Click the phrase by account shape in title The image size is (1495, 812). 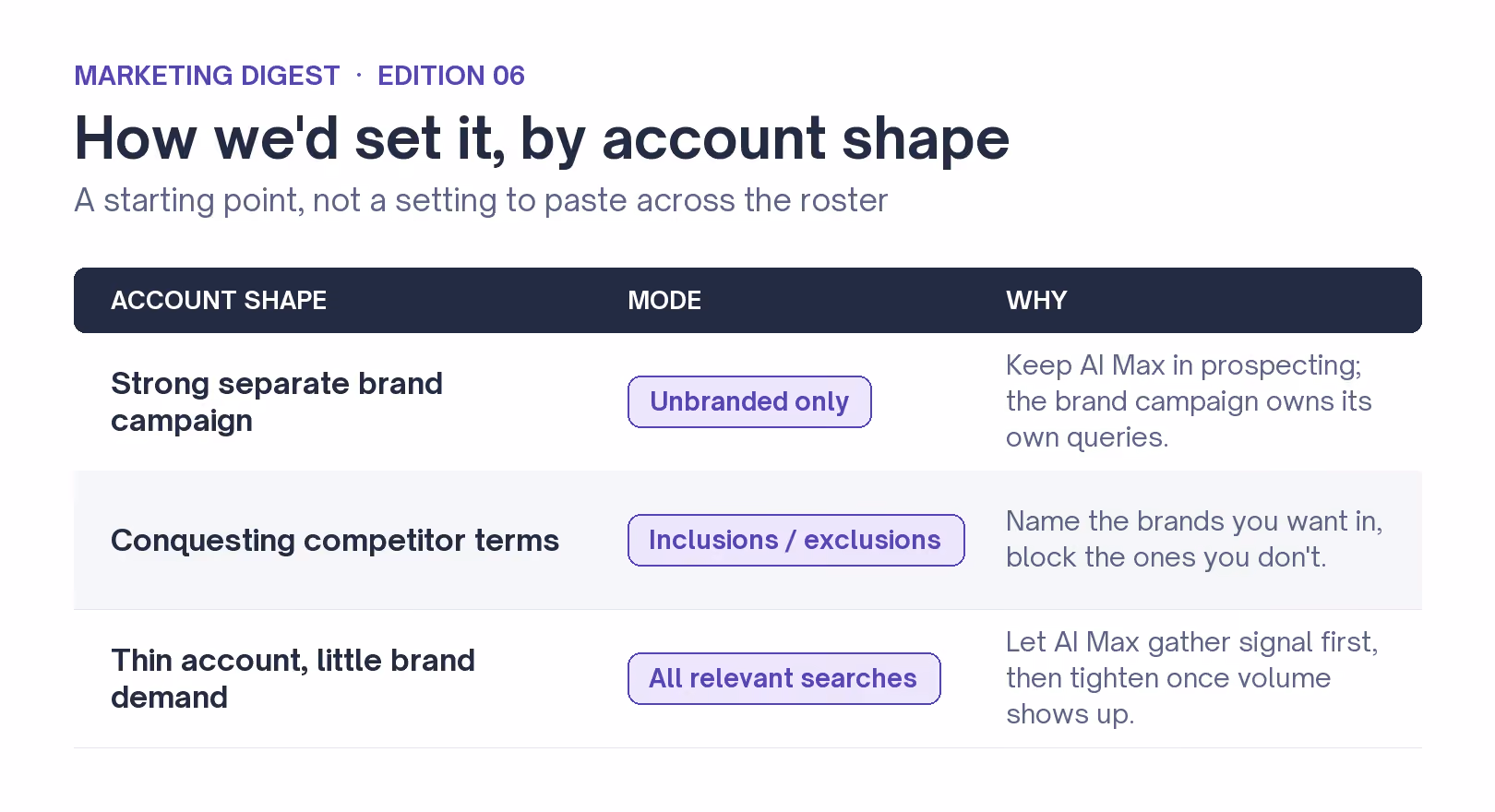765,138
